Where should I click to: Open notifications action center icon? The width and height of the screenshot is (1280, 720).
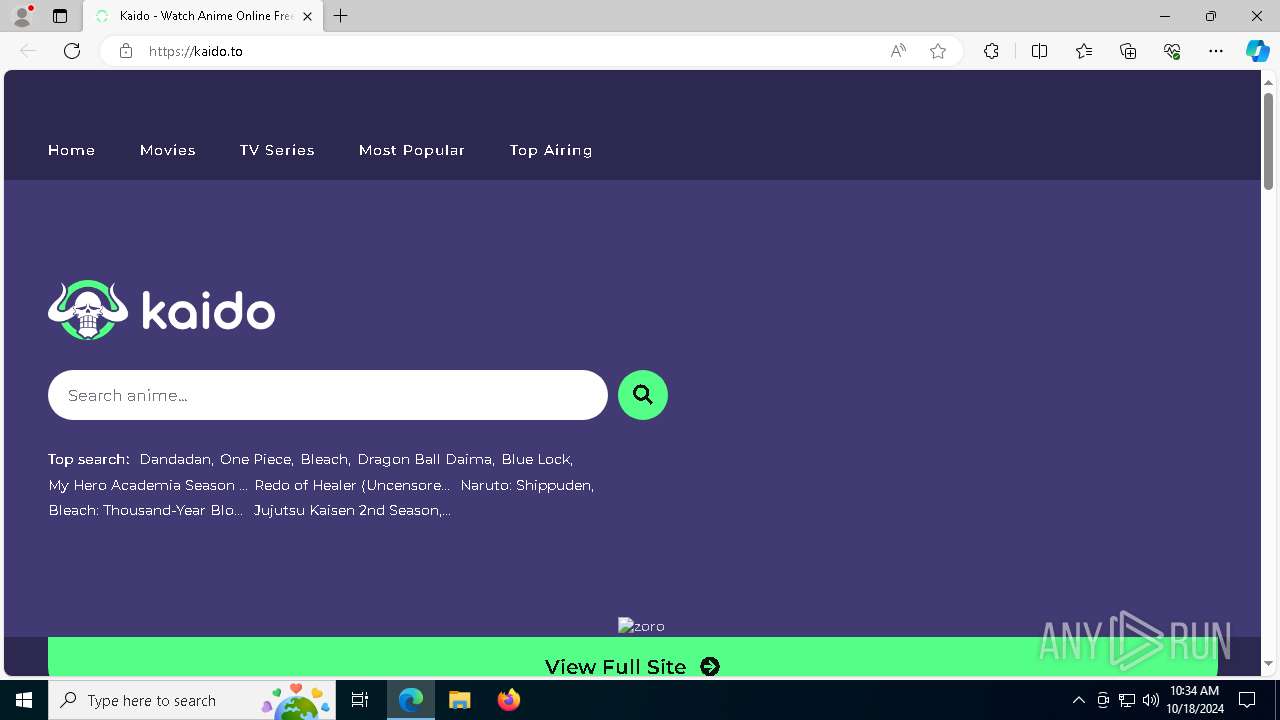[x=1247, y=700]
